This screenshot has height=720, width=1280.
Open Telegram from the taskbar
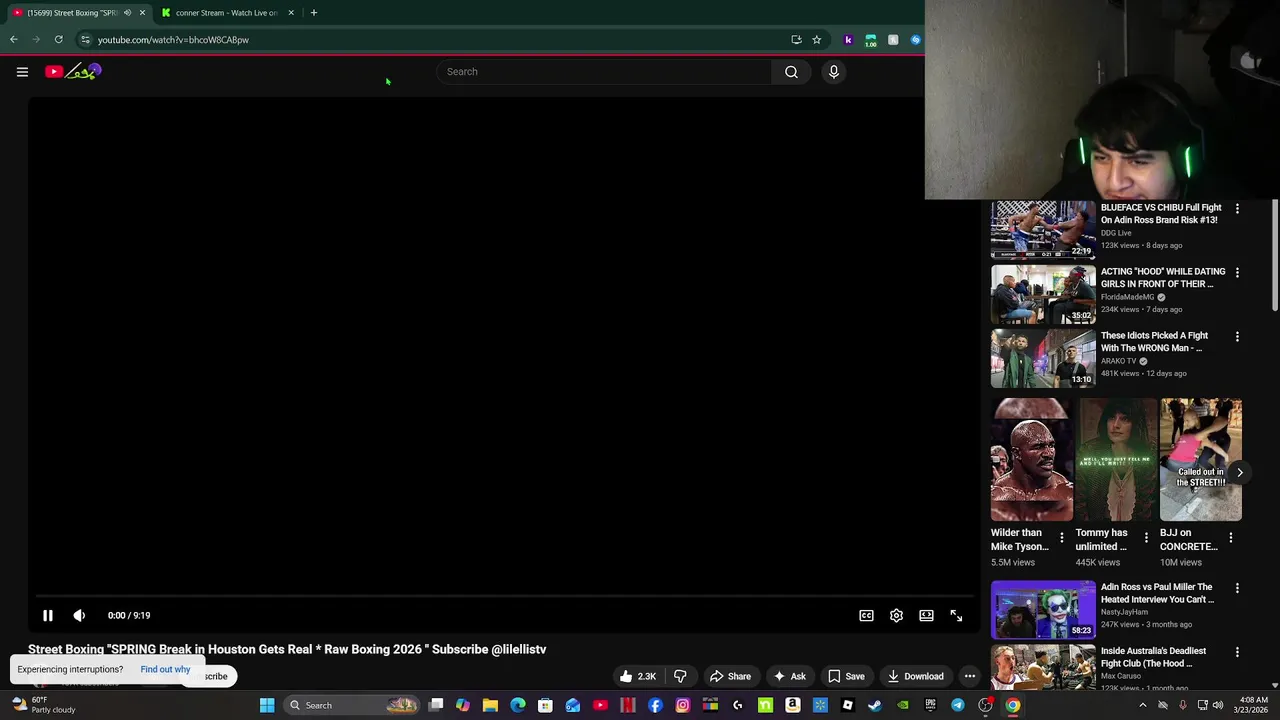click(x=957, y=705)
